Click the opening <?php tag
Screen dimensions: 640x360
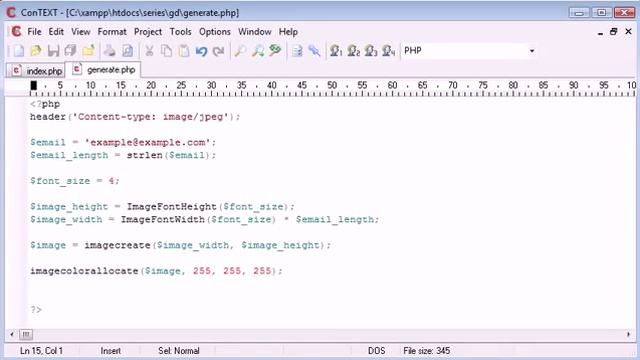[x=45, y=104]
